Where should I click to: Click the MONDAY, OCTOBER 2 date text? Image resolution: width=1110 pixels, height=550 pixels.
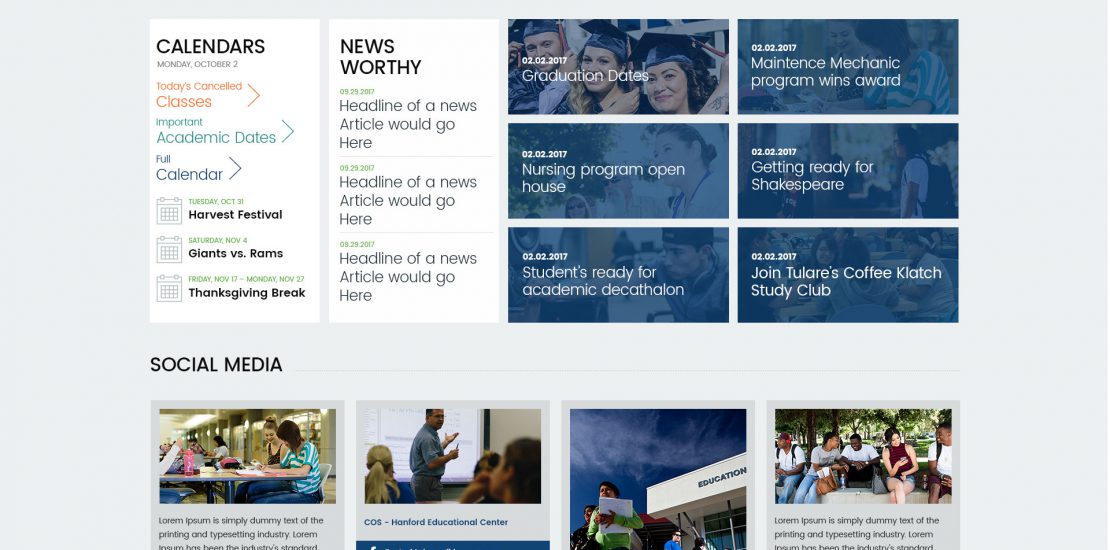(x=198, y=64)
